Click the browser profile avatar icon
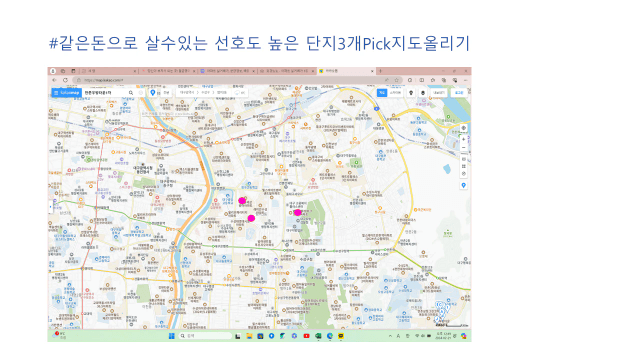 53,71
